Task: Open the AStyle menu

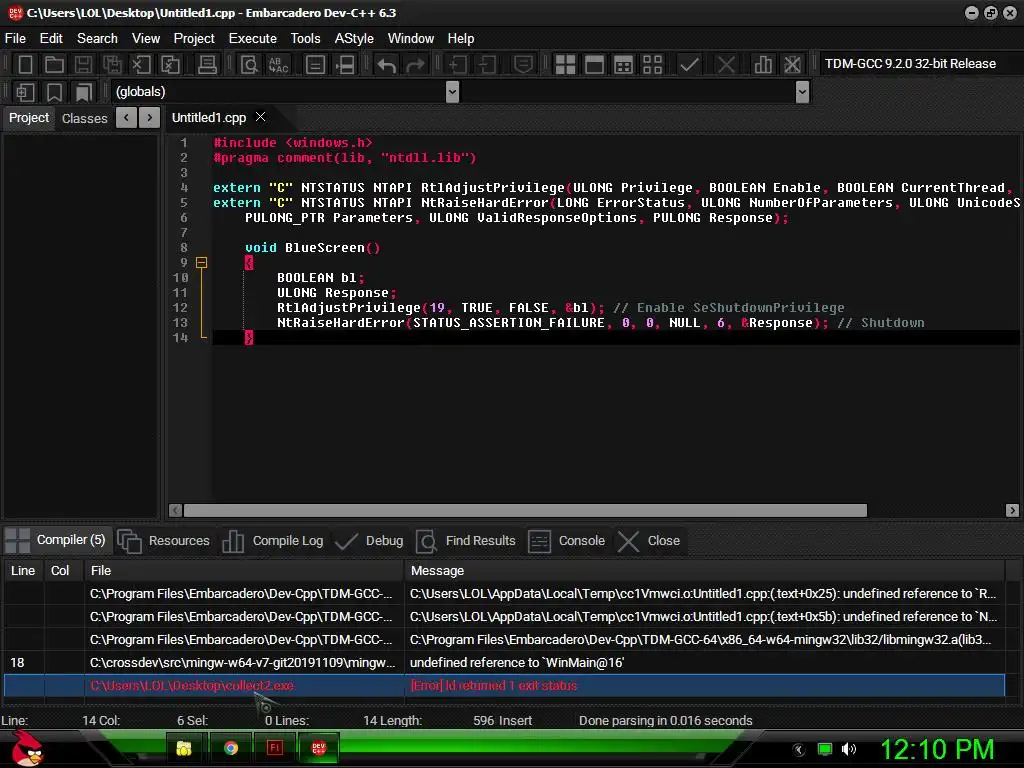Action: pos(354,39)
